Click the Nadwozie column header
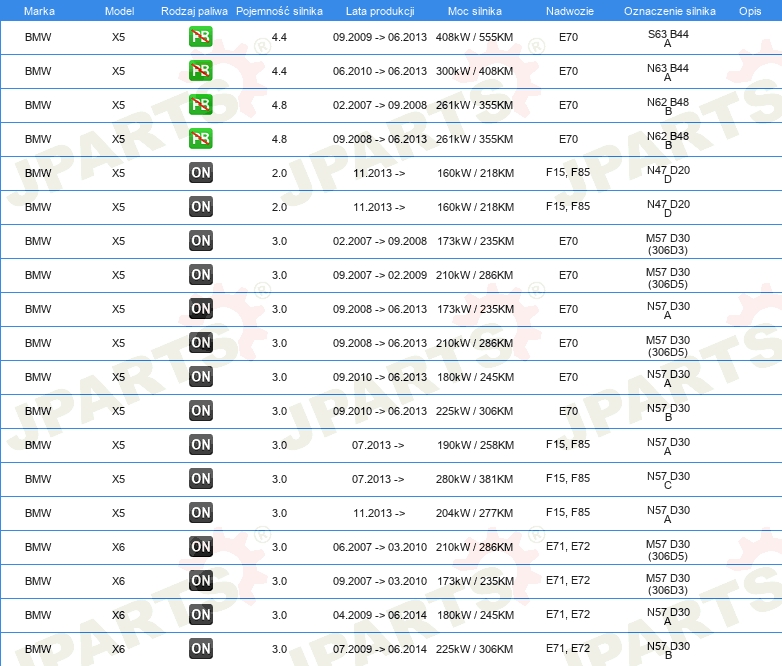 click(570, 11)
